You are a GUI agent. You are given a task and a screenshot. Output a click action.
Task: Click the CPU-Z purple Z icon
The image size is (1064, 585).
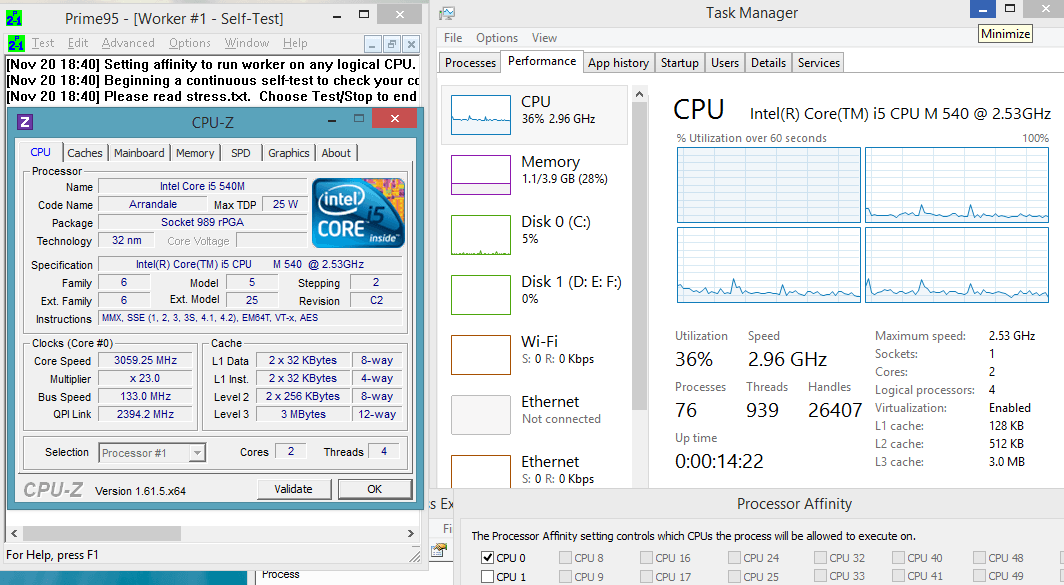(26, 122)
